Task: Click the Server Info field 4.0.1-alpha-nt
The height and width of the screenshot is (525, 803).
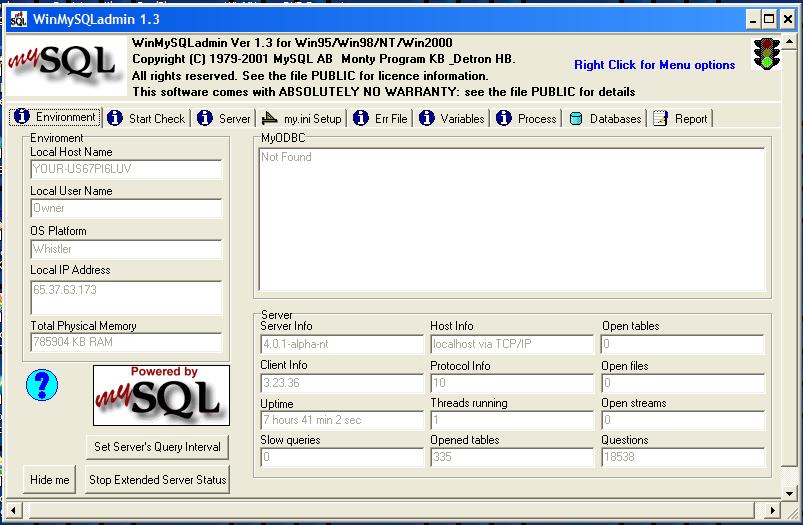Action: point(342,344)
